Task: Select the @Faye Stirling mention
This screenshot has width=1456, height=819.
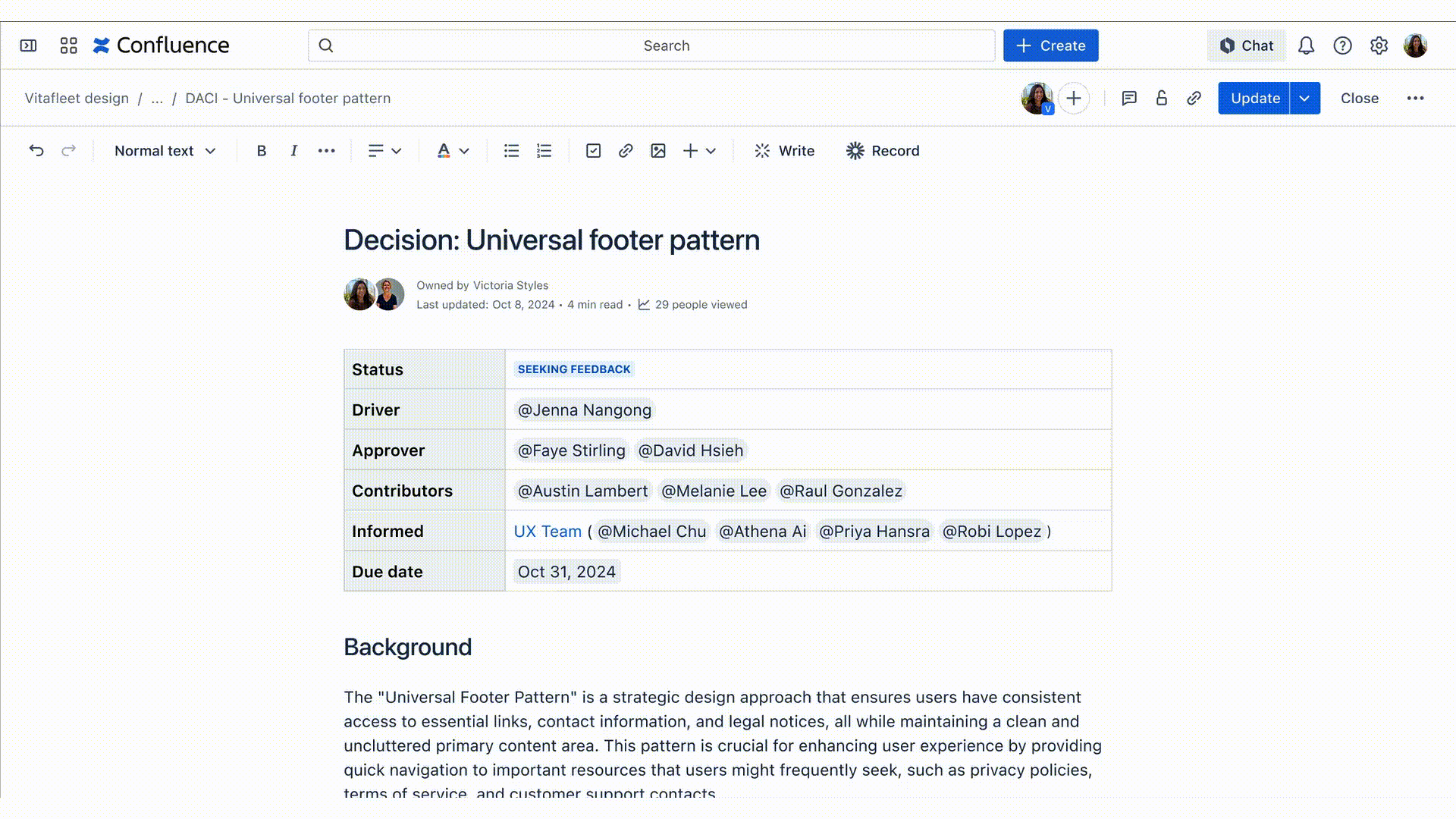Action: click(571, 450)
